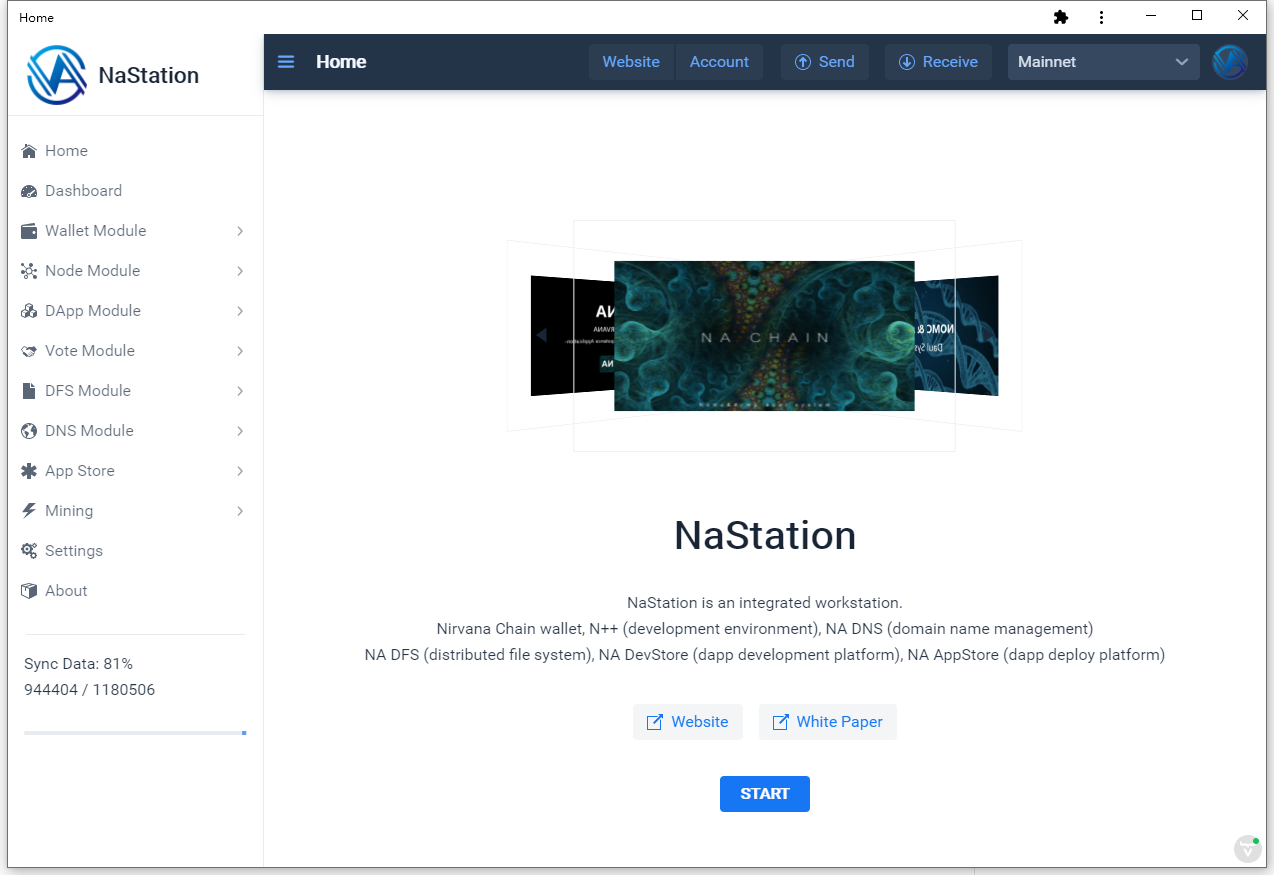Click the Settings gears icon

[29, 551]
